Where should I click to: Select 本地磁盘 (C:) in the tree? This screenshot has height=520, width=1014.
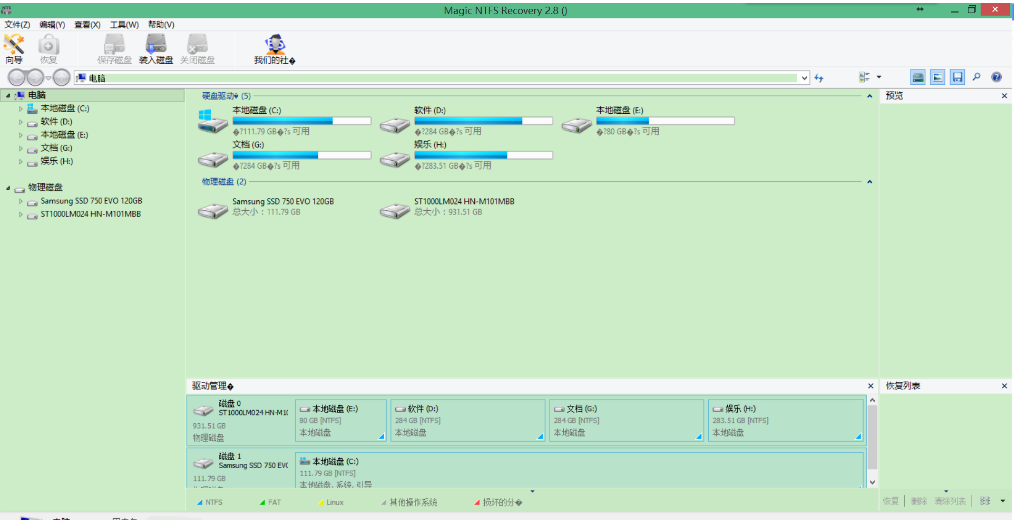pos(65,109)
